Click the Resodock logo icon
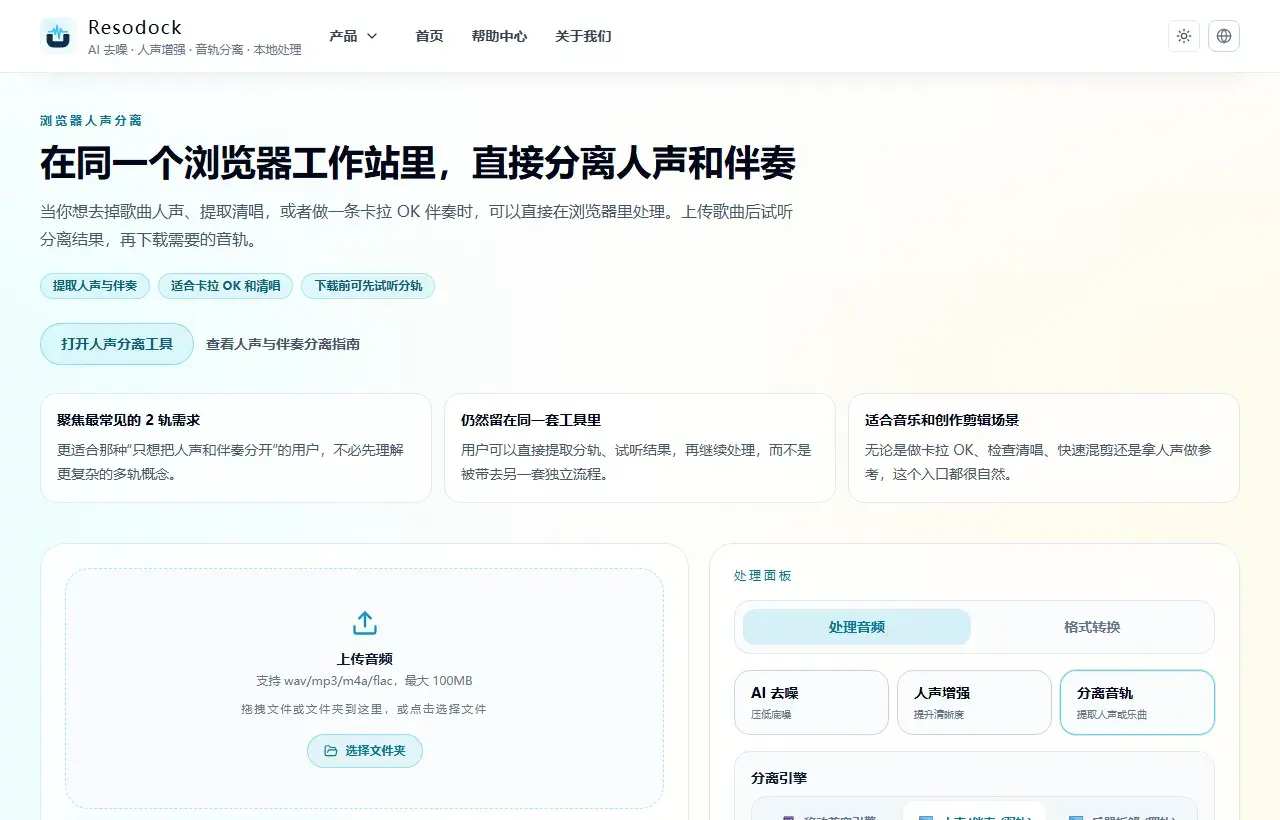 (58, 36)
